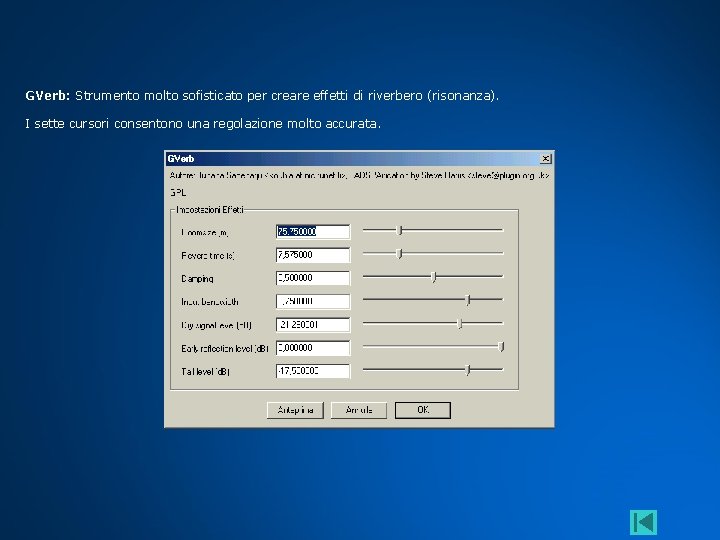The height and width of the screenshot is (540, 720).
Task: Click the Dry signal level slider handle
Action: click(460, 323)
